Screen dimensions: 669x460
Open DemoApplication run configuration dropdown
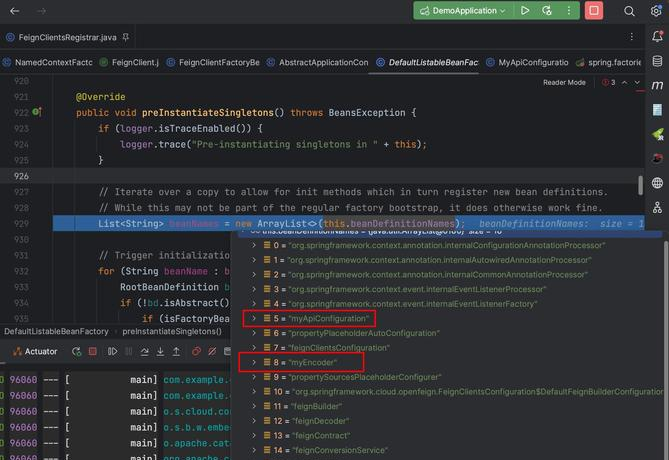coord(464,11)
